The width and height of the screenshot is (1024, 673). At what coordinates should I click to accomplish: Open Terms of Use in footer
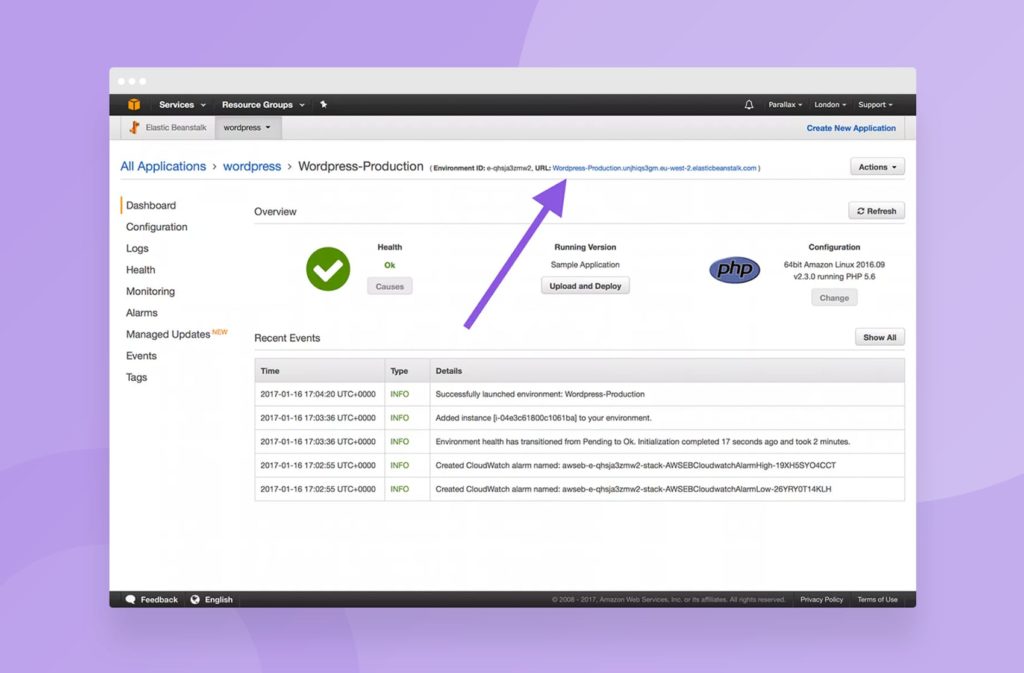click(877, 599)
